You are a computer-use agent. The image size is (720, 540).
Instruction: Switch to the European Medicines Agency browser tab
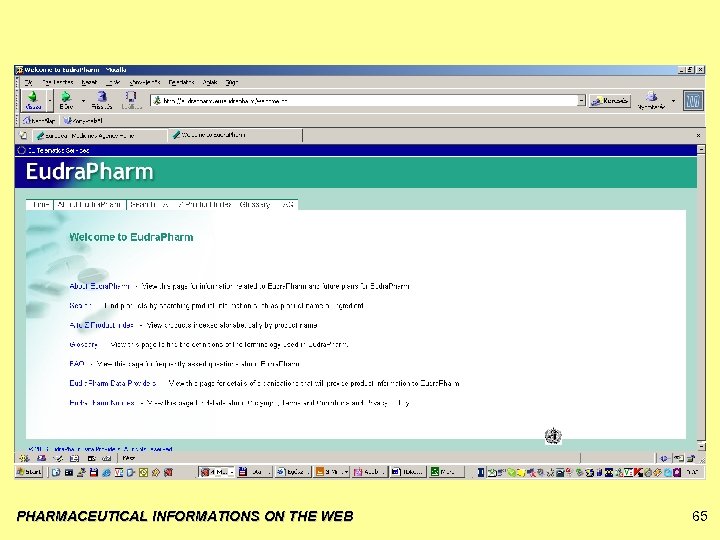tap(99, 135)
